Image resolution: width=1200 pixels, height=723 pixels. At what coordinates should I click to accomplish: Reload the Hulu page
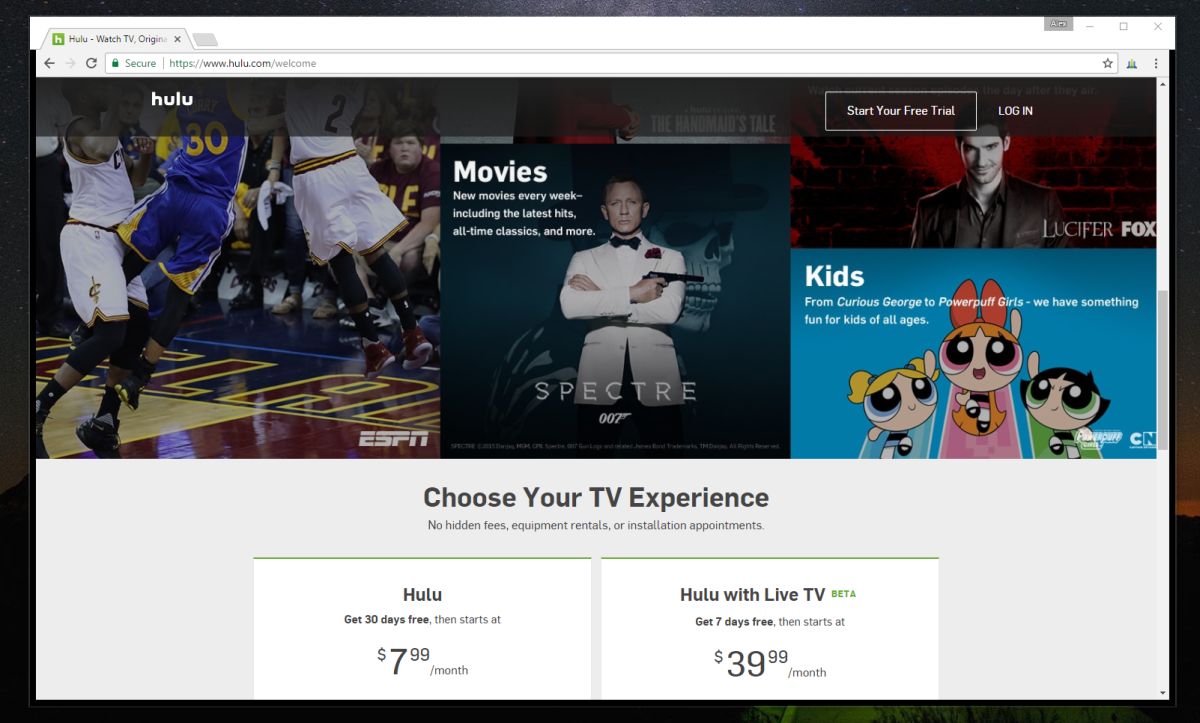(91, 63)
